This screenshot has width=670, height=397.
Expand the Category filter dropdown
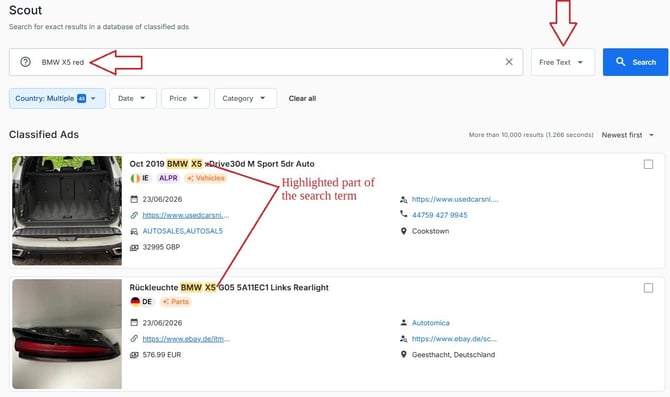tap(245, 98)
